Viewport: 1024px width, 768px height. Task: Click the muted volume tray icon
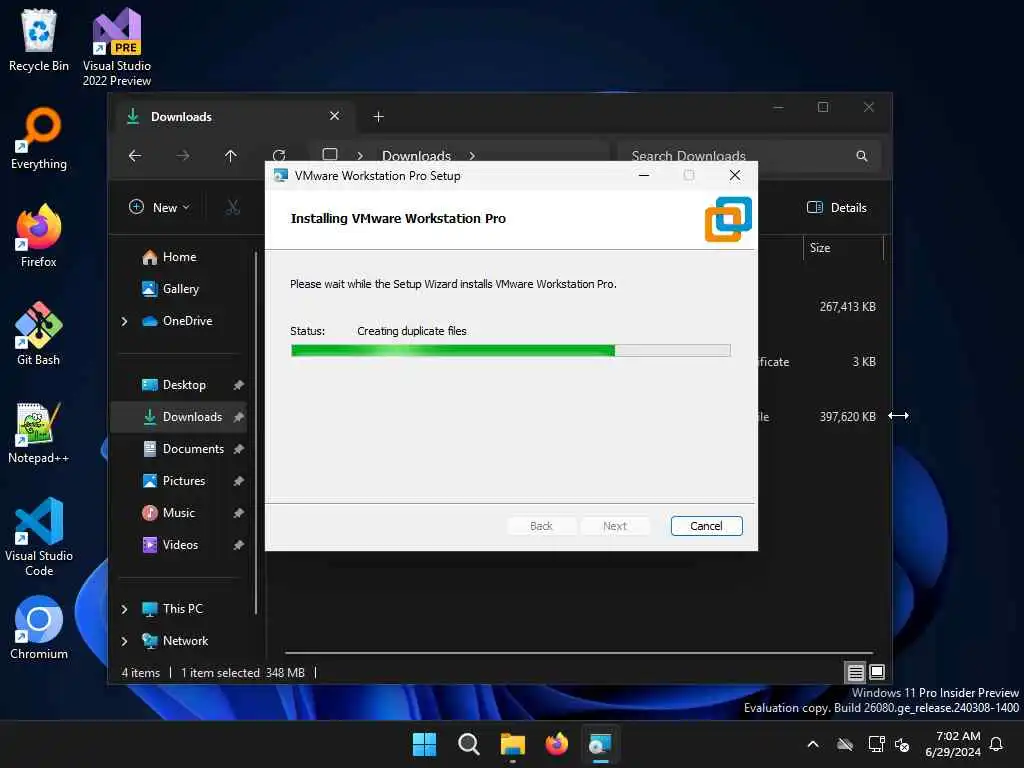pyautogui.click(x=903, y=744)
